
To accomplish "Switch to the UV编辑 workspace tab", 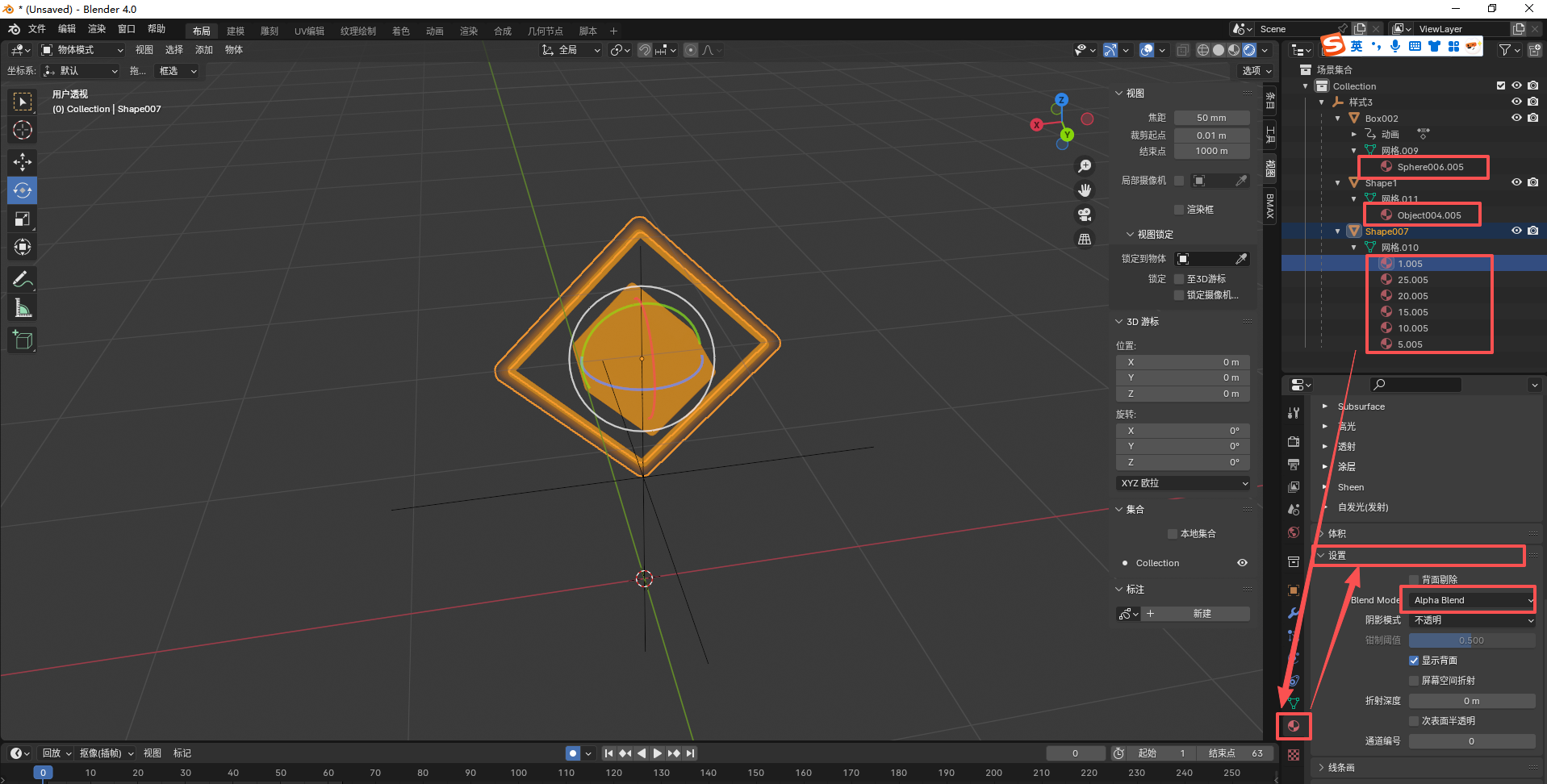I will pyautogui.click(x=309, y=31).
